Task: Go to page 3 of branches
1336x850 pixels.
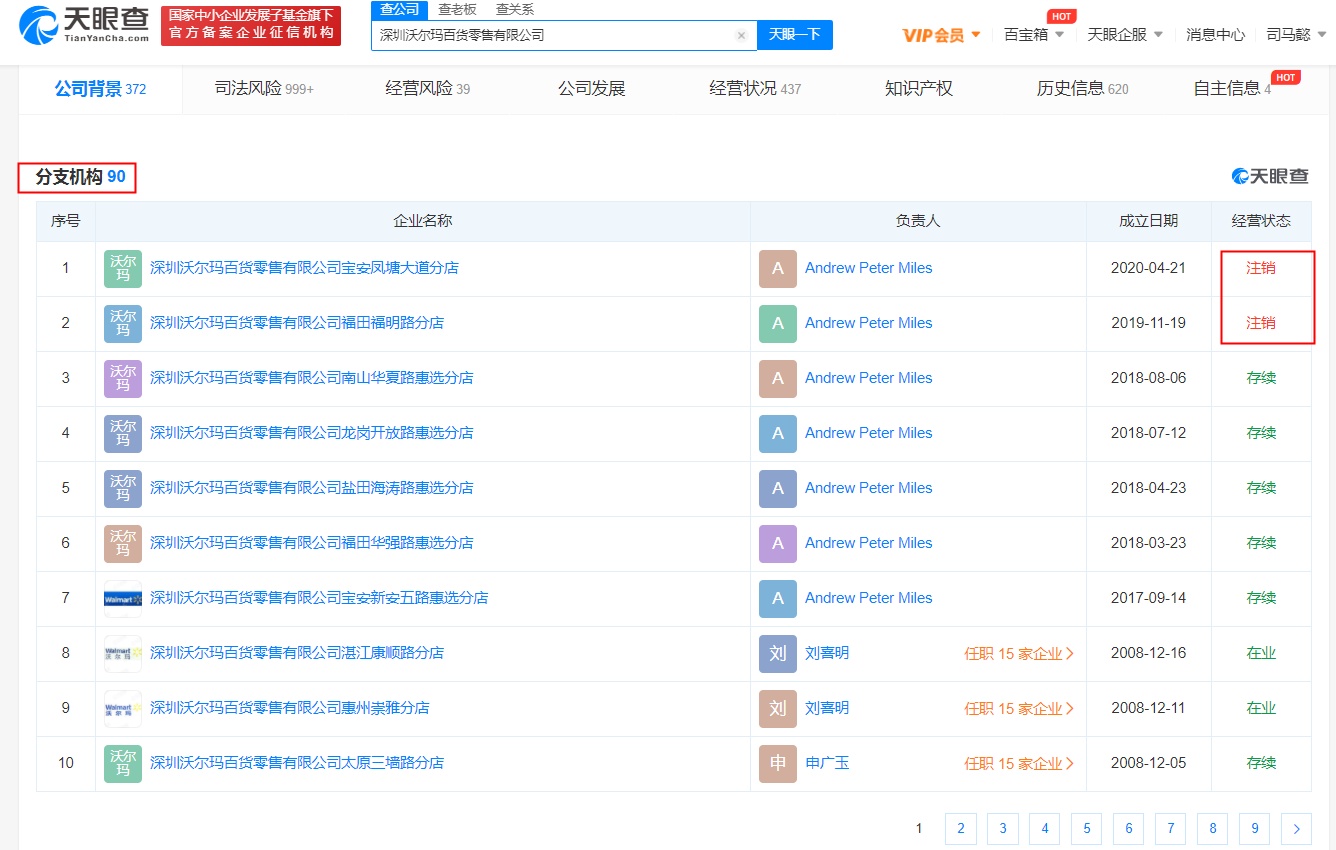Action: click(1003, 828)
